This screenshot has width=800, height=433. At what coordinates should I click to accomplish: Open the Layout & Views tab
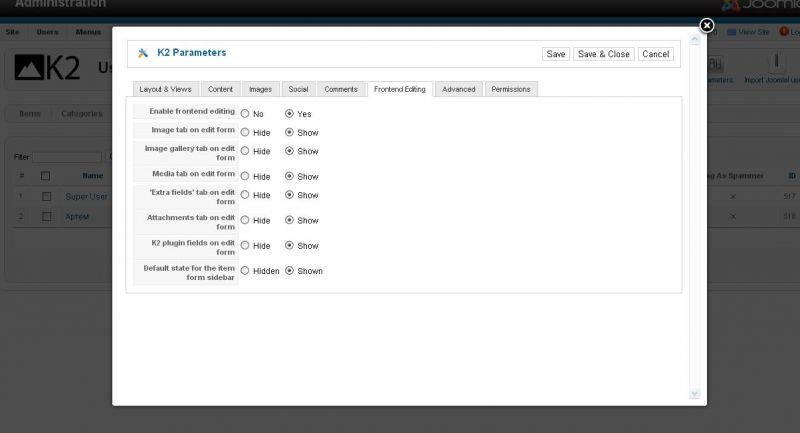166,89
